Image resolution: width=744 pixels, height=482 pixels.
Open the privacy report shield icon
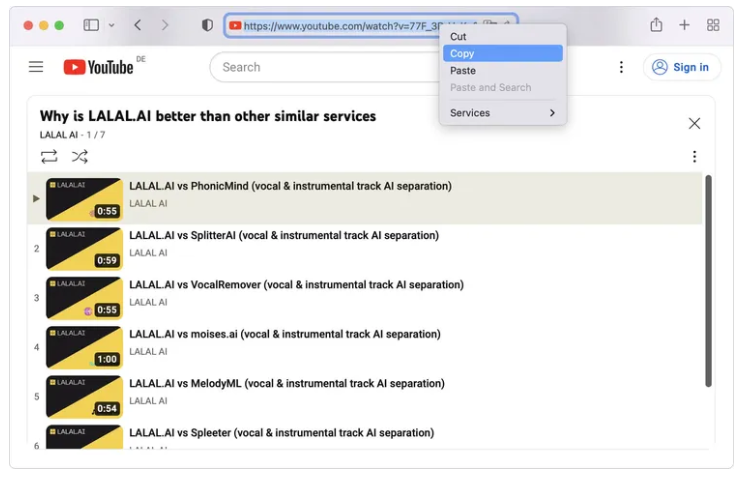click(207, 25)
